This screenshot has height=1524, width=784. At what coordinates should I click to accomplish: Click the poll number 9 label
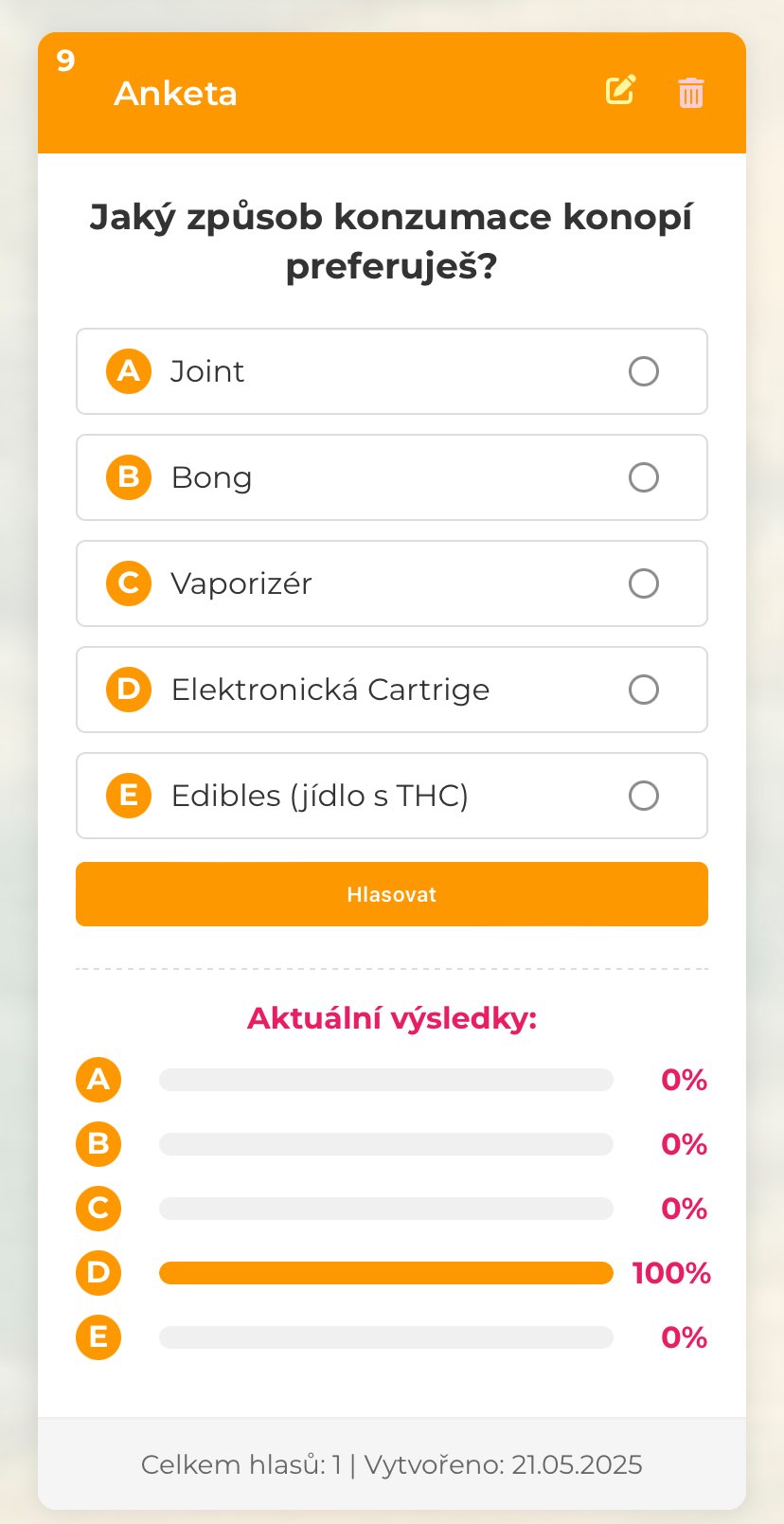65,61
